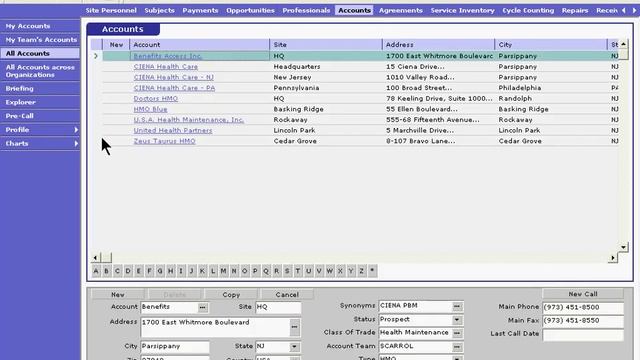Open Cycle Counting tab
Viewport: 640px width, 360px height.
click(528, 10)
